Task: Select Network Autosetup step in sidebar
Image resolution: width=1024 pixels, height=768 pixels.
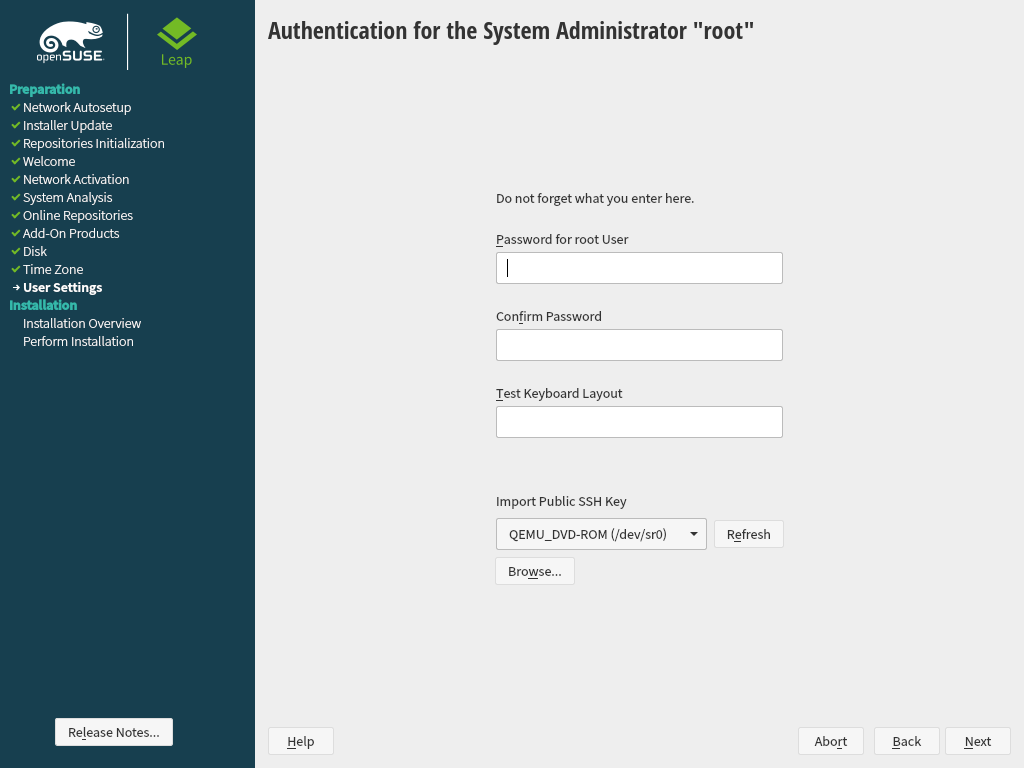Action: pos(77,107)
